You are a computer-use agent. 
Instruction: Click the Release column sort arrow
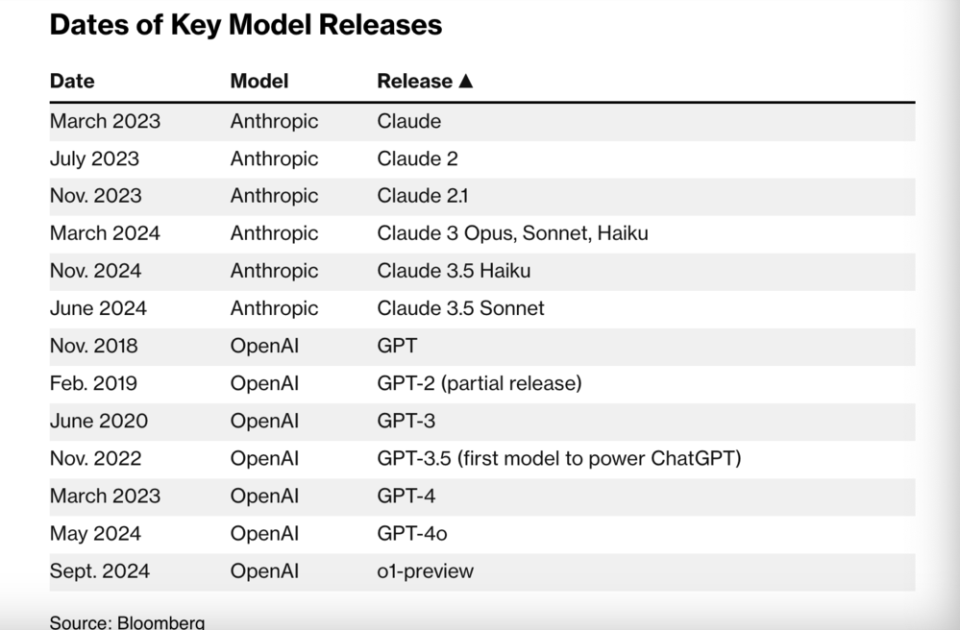coord(465,81)
